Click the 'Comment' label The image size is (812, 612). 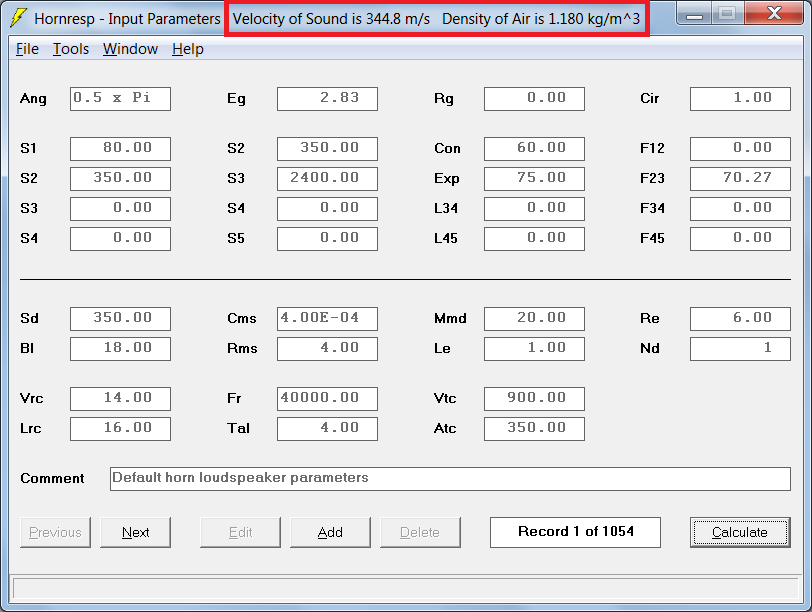(52, 478)
